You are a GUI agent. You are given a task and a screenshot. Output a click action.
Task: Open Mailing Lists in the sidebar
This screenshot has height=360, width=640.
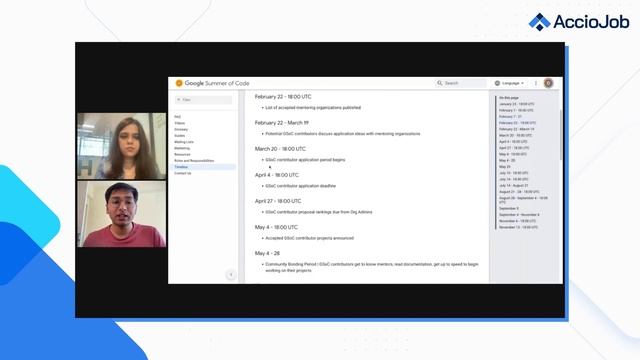point(184,142)
